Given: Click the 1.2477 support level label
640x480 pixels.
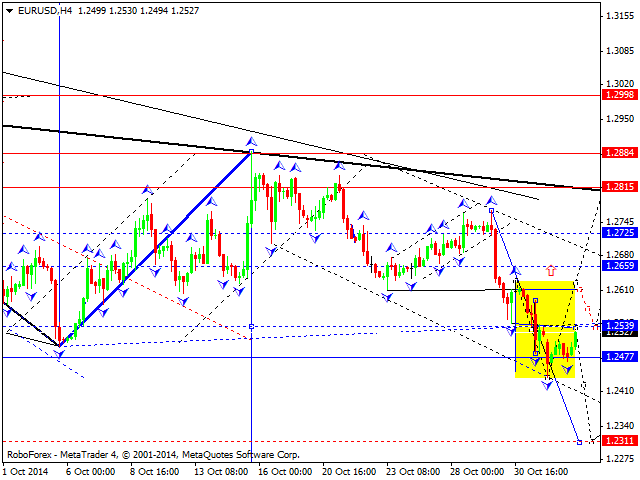Looking at the screenshot, I should pyautogui.click(x=619, y=357).
